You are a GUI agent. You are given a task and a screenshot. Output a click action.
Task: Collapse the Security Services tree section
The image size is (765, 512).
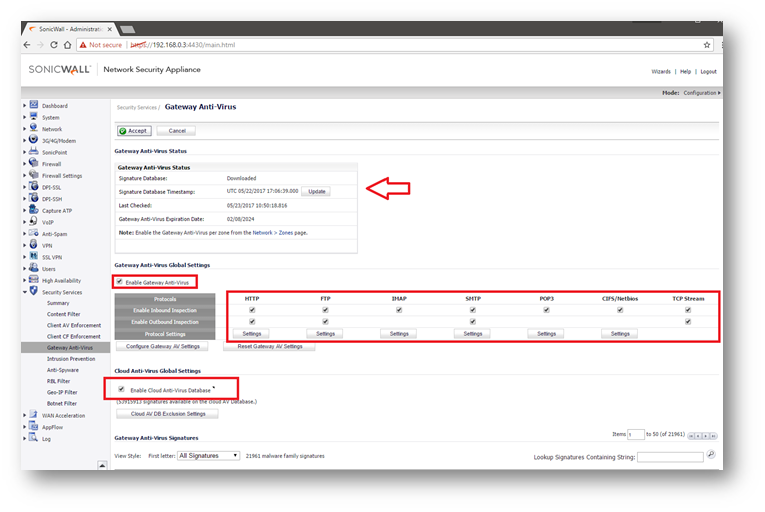[25, 292]
